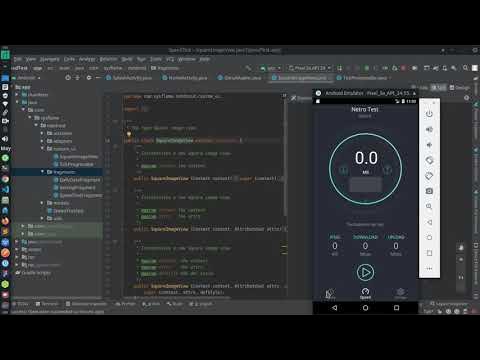
Task: Open the Manjaro menu at dock top
Action: coord(5,55)
